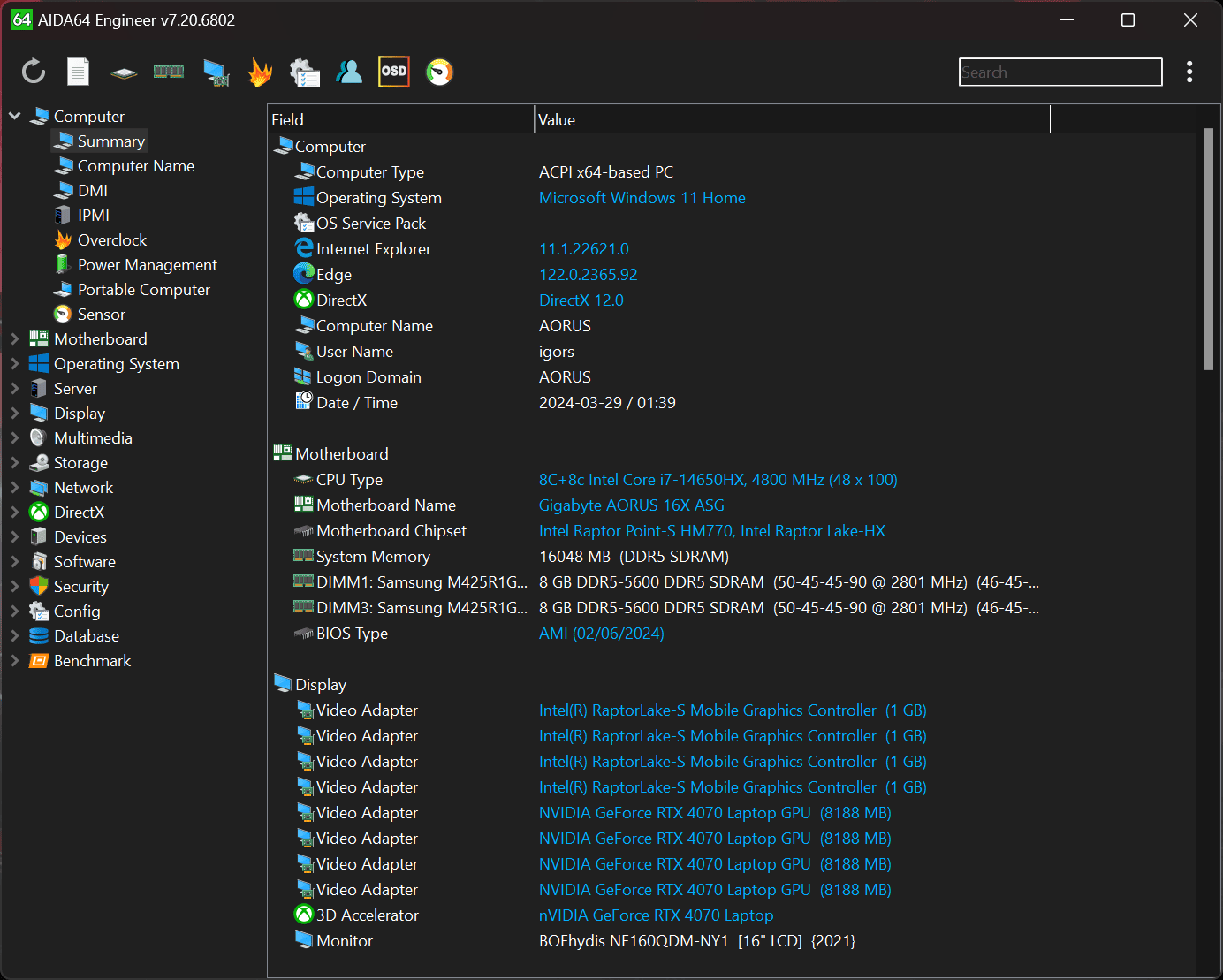Select the User Name igors row
Viewport: 1223px width, 980px height.
tap(658, 352)
